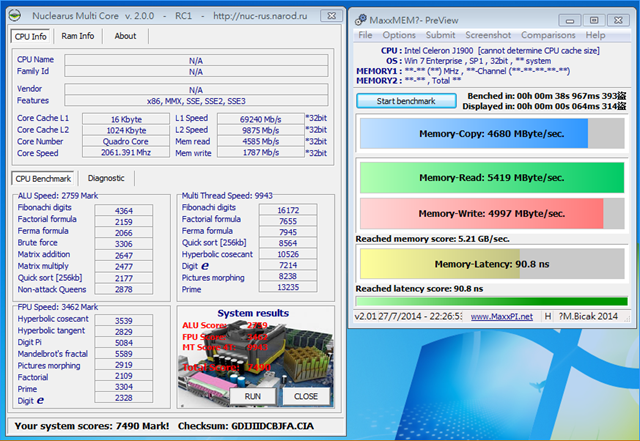
Task: Click the CPU Intel Celeron J1900 info line
Action: tap(490, 51)
